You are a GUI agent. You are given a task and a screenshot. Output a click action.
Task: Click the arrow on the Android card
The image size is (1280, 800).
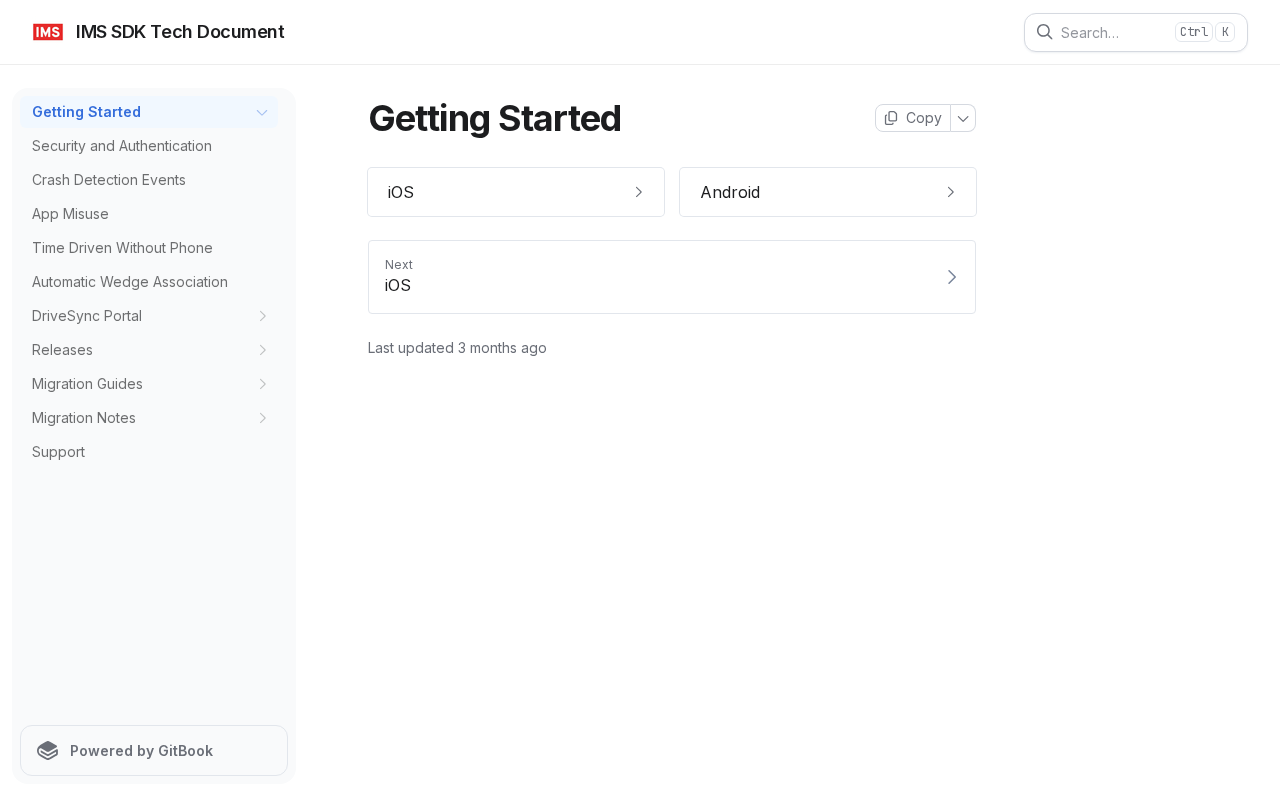coord(951,192)
